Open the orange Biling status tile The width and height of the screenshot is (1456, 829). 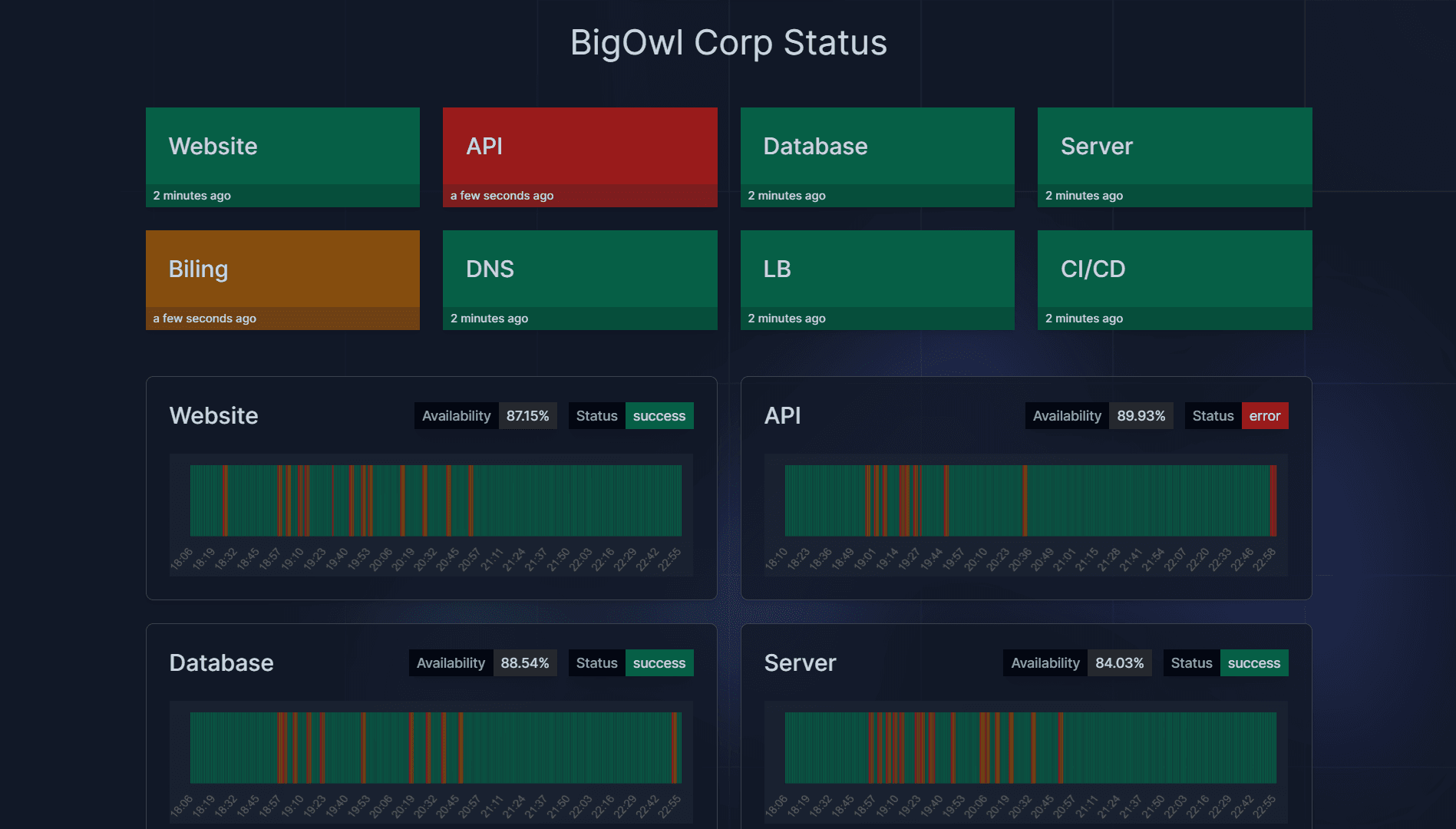(282, 279)
